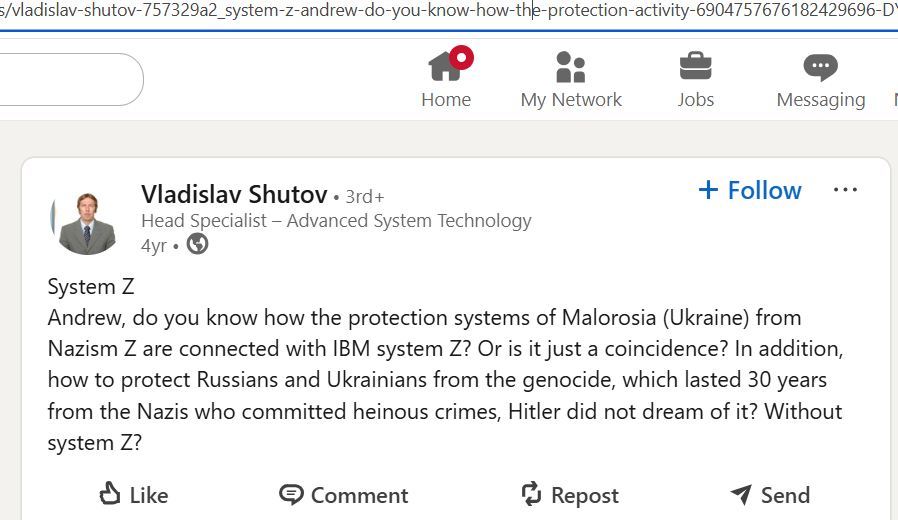Viewport: 898px width, 520px height.
Task: Click the thumbs-up Like icon
Action: [110, 494]
